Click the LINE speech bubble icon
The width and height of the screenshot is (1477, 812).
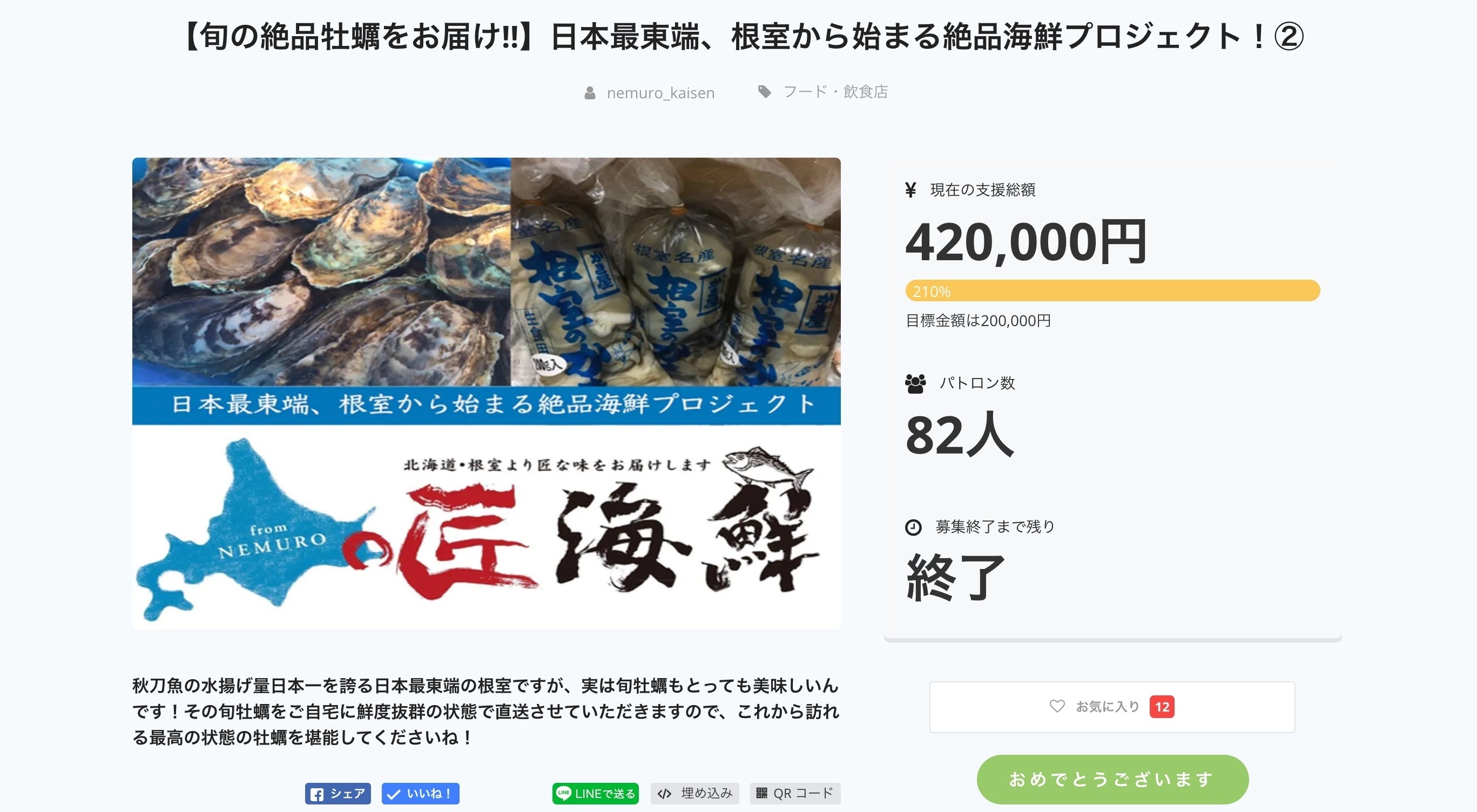tap(564, 793)
